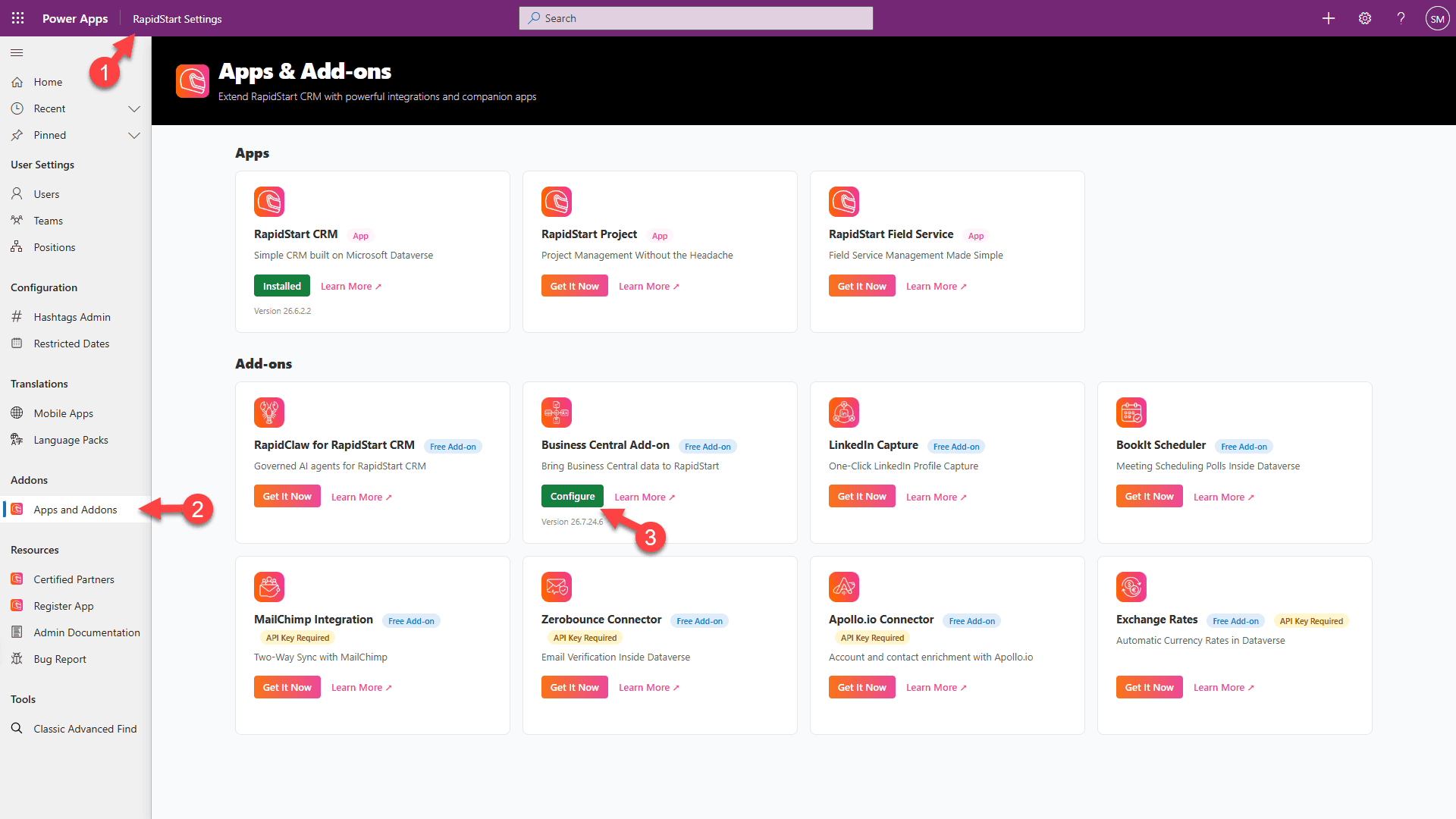
Task: Click the Search input field
Action: pos(696,18)
